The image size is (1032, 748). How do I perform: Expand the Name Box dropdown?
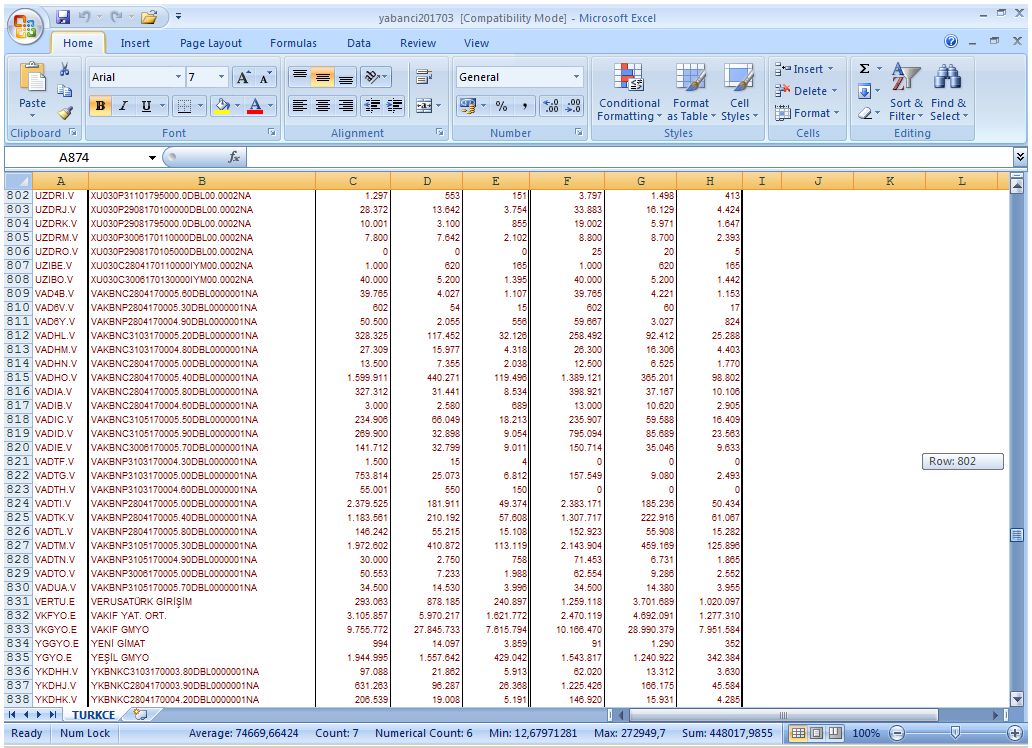pos(152,157)
